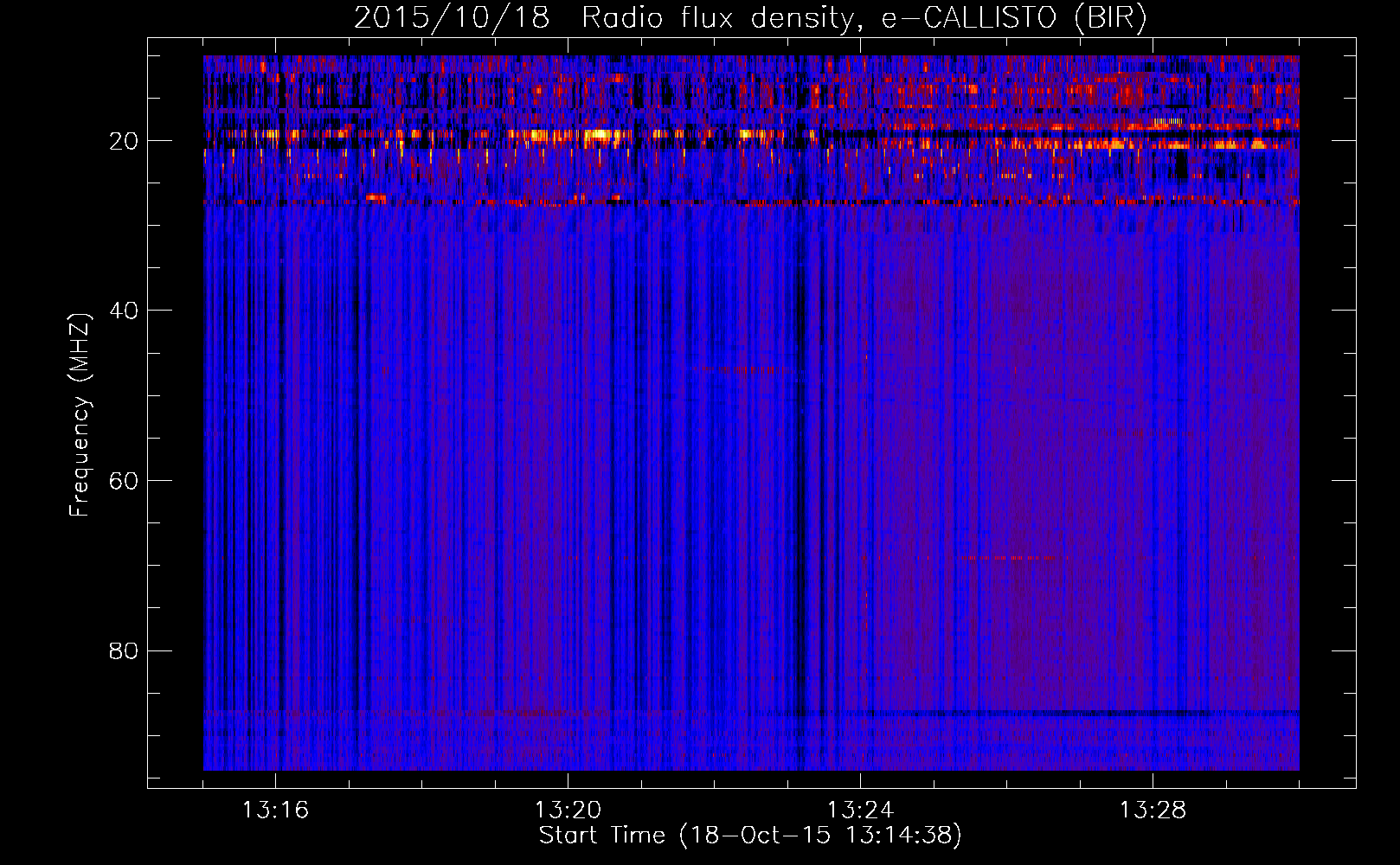
Task: Click the 80 MHz frequency label
Action: pos(125,650)
